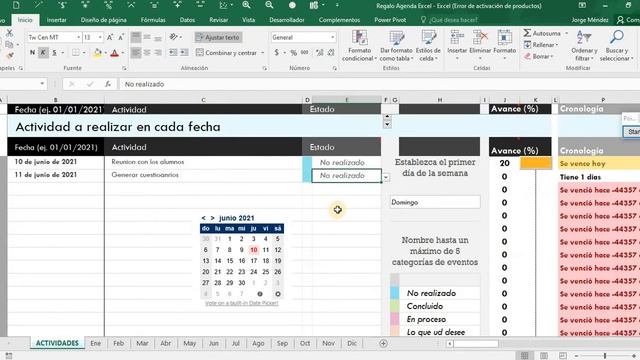Open the Fórmulas tab

pyautogui.click(x=153, y=20)
